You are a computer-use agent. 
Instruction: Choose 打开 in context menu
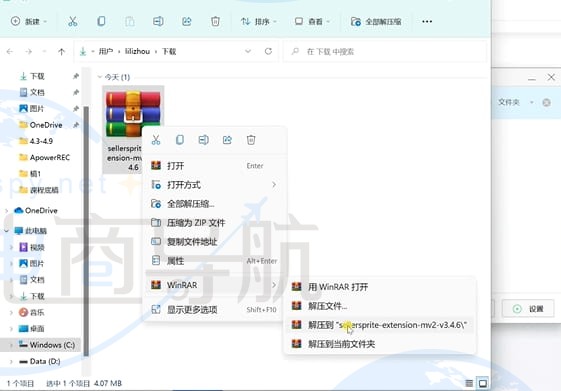click(214, 166)
